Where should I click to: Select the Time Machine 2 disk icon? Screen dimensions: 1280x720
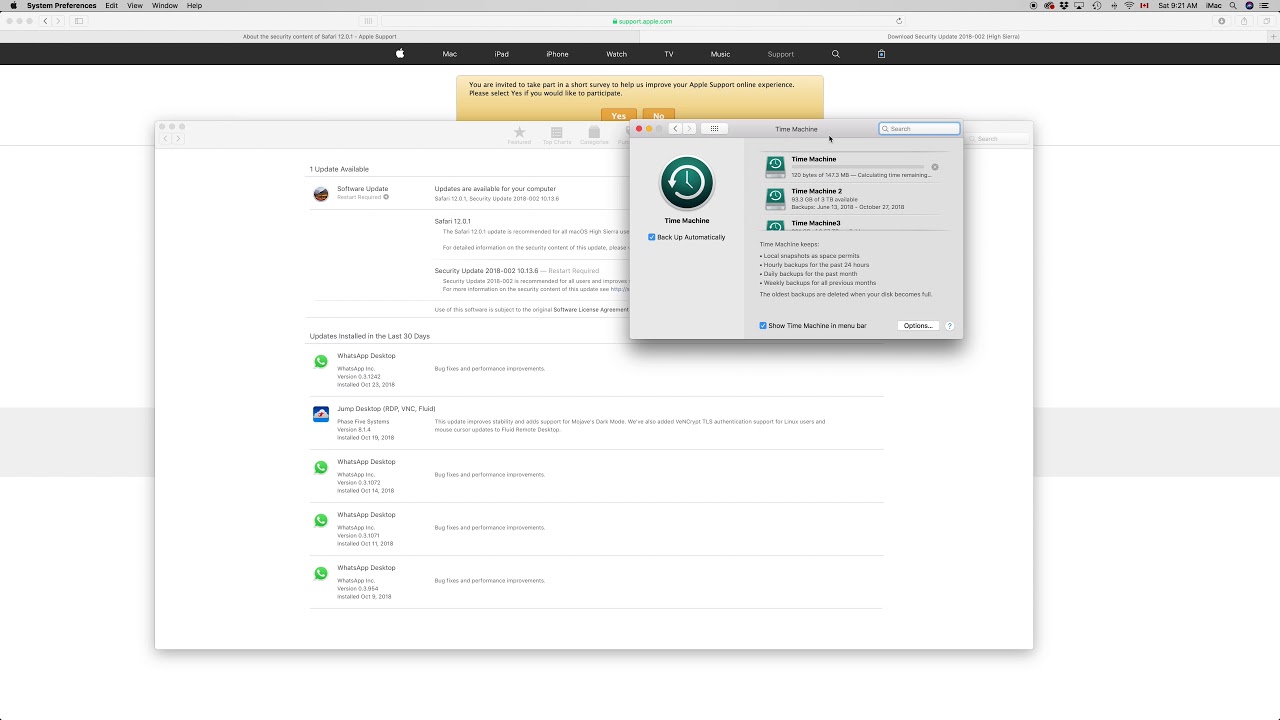(775, 198)
